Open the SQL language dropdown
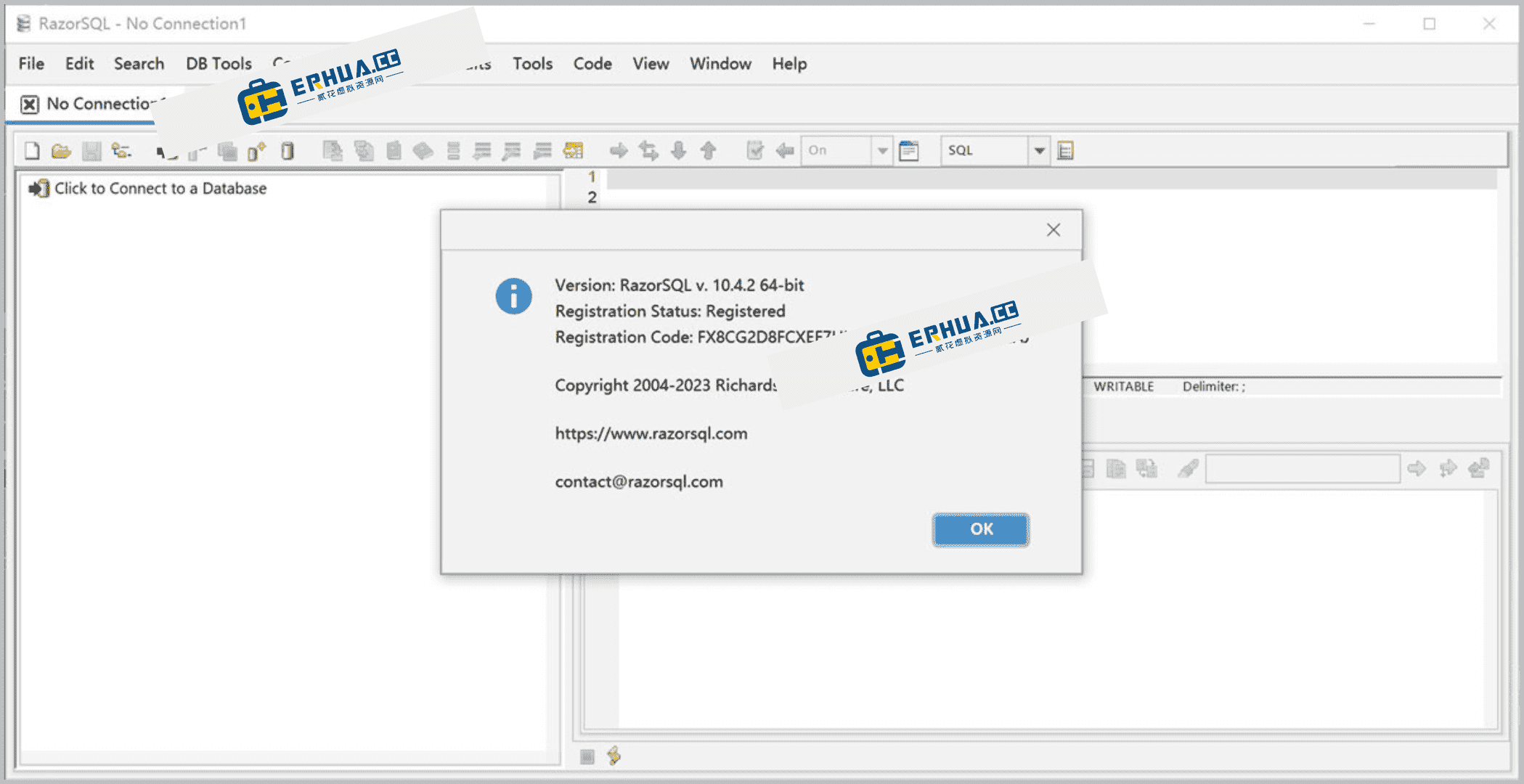Screen dimensions: 1524x784 [x=1039, y=151]
